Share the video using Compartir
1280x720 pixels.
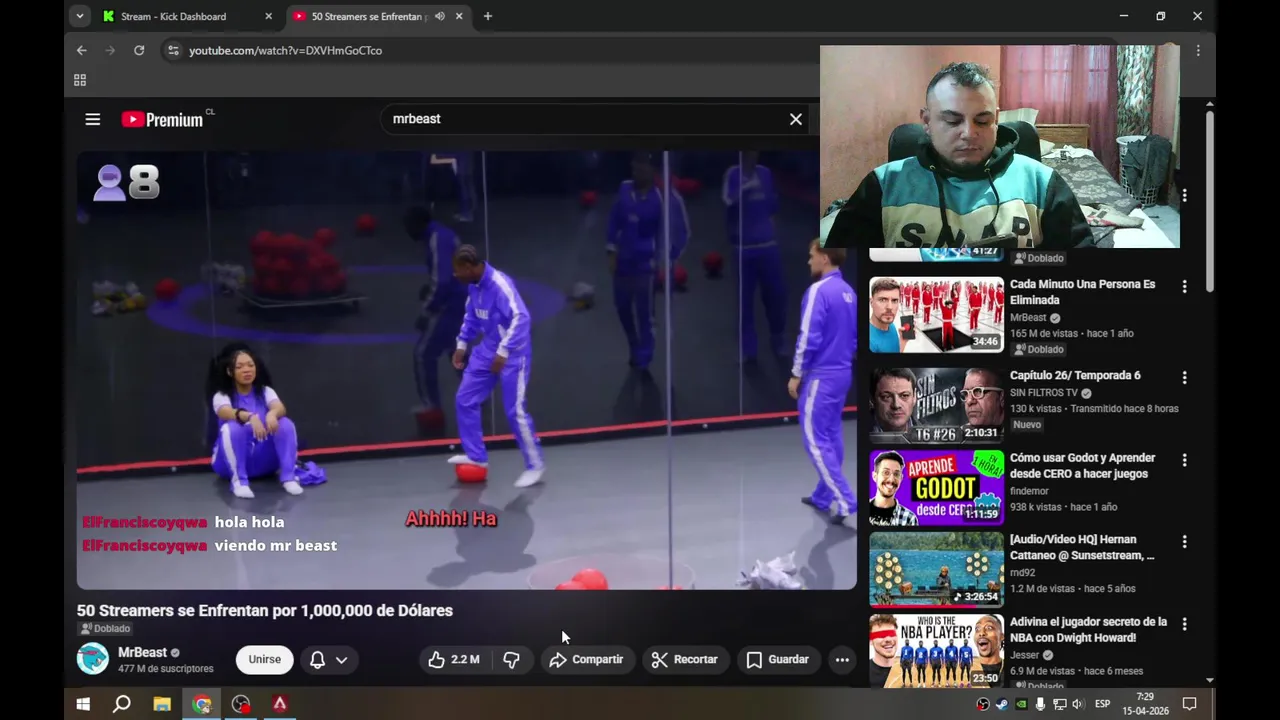coord(587,659)
